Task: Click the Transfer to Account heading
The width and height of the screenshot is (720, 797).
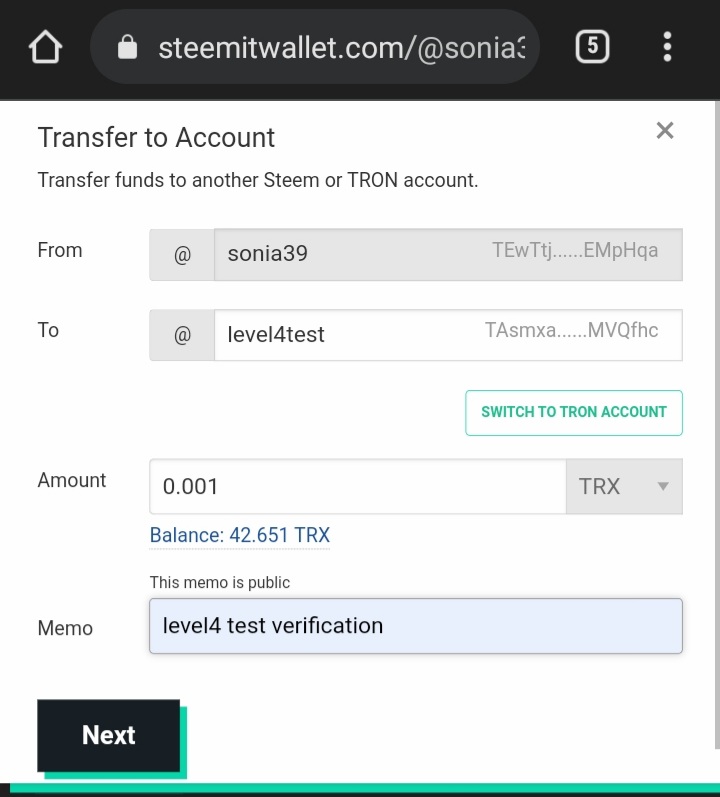Action: 156,138
